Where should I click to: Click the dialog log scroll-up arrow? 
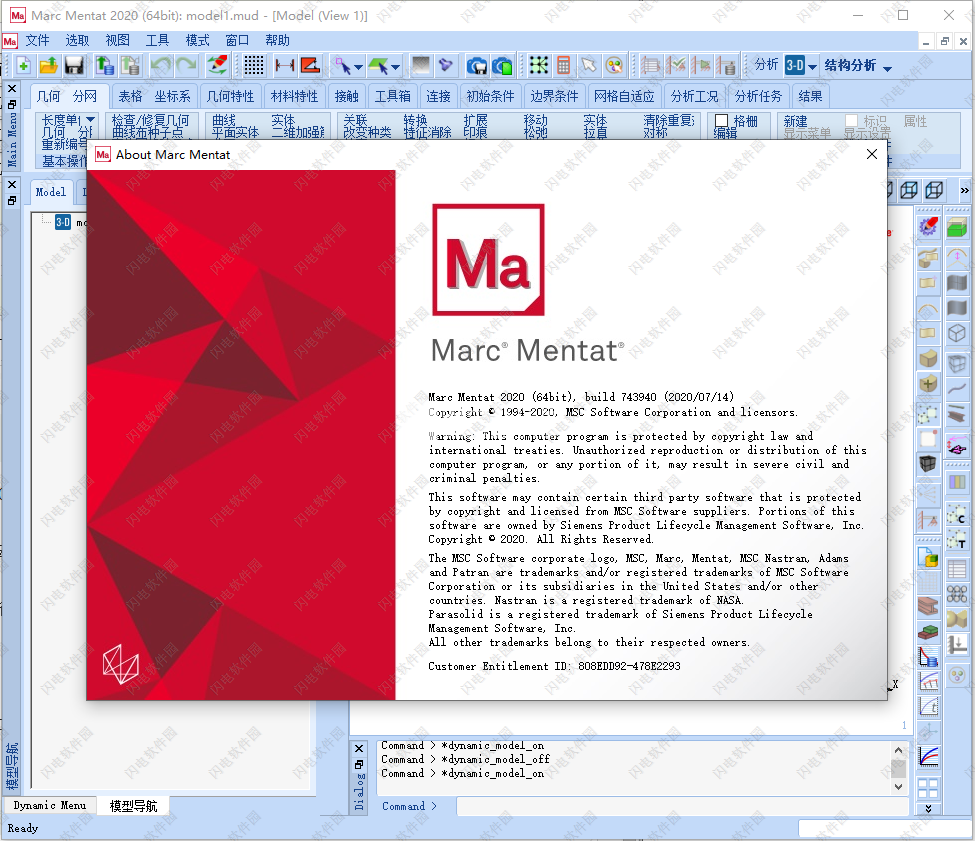coord(898,750)
